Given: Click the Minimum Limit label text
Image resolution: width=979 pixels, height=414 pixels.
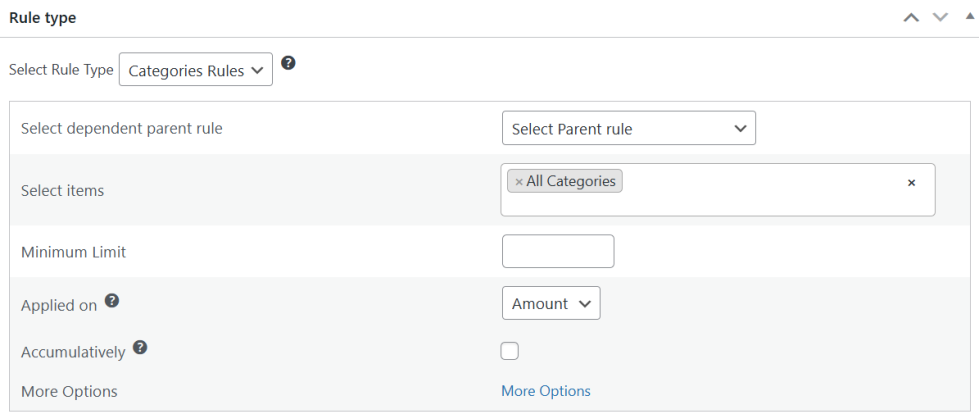Looking at the screenshot, I should [x=73, y=252].
